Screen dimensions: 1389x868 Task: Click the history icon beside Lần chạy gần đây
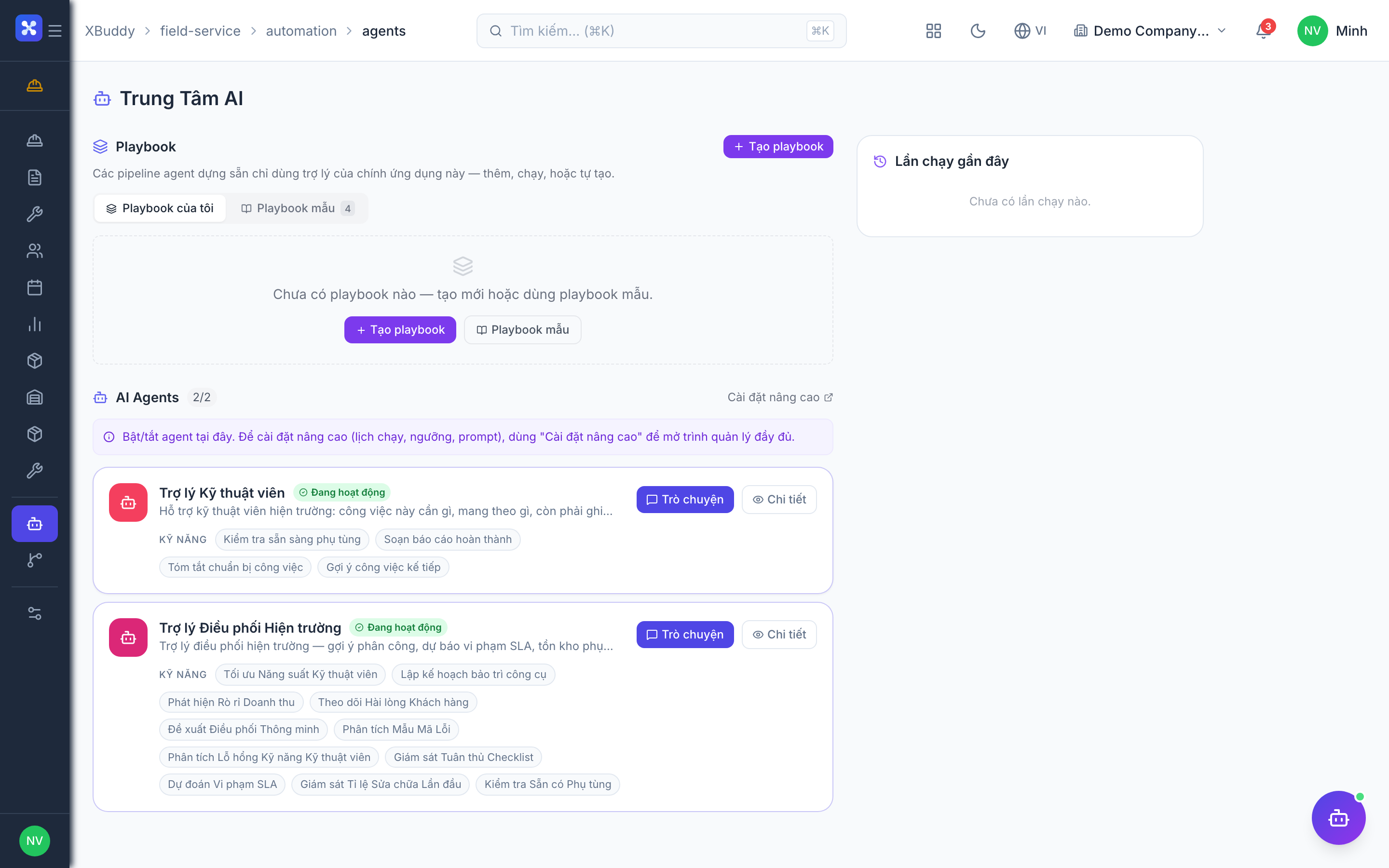click(880, 162)
